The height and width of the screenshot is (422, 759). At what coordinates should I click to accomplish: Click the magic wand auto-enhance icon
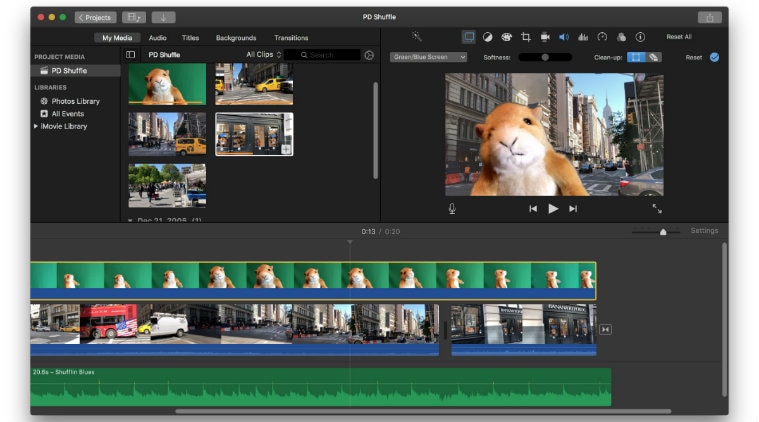click(x=416, y=37)
